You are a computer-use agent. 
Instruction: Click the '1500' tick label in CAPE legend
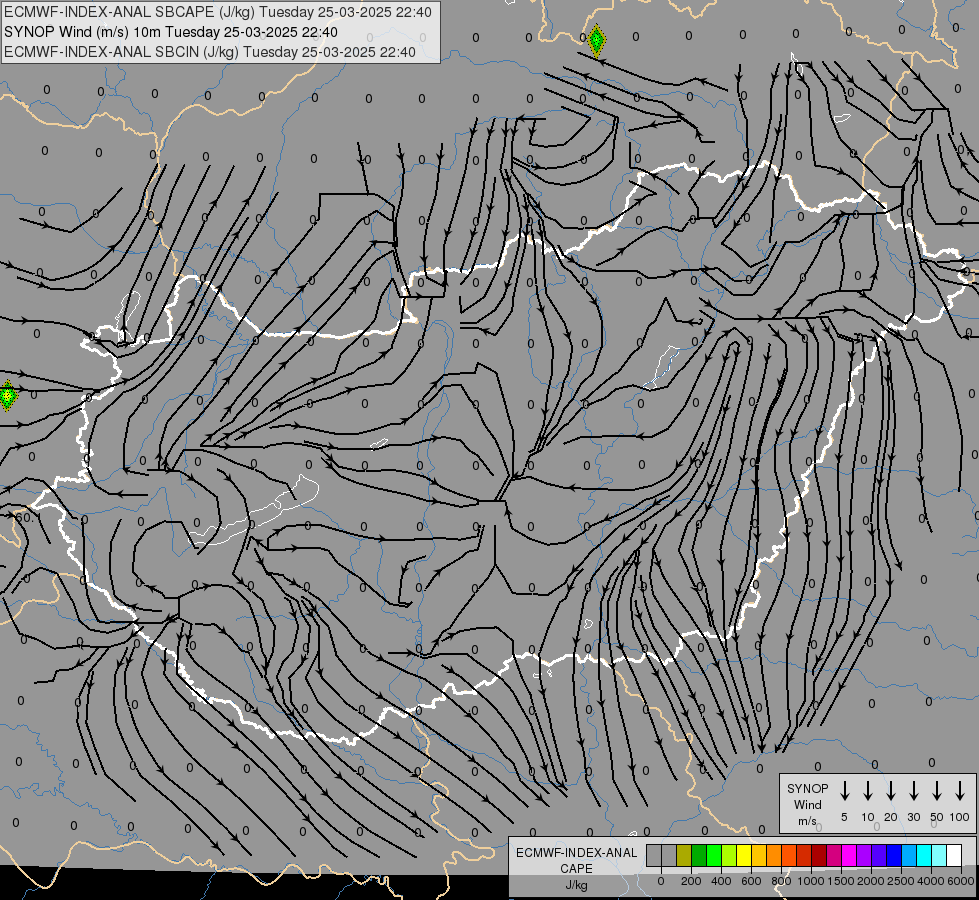pos(841,881)
